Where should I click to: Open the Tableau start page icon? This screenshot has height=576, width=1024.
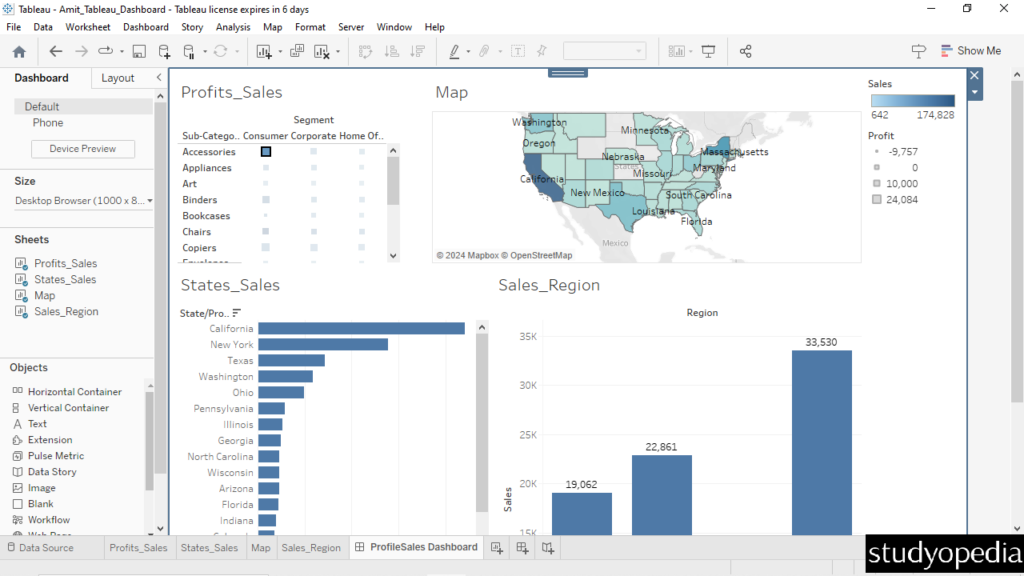[18, 50]
